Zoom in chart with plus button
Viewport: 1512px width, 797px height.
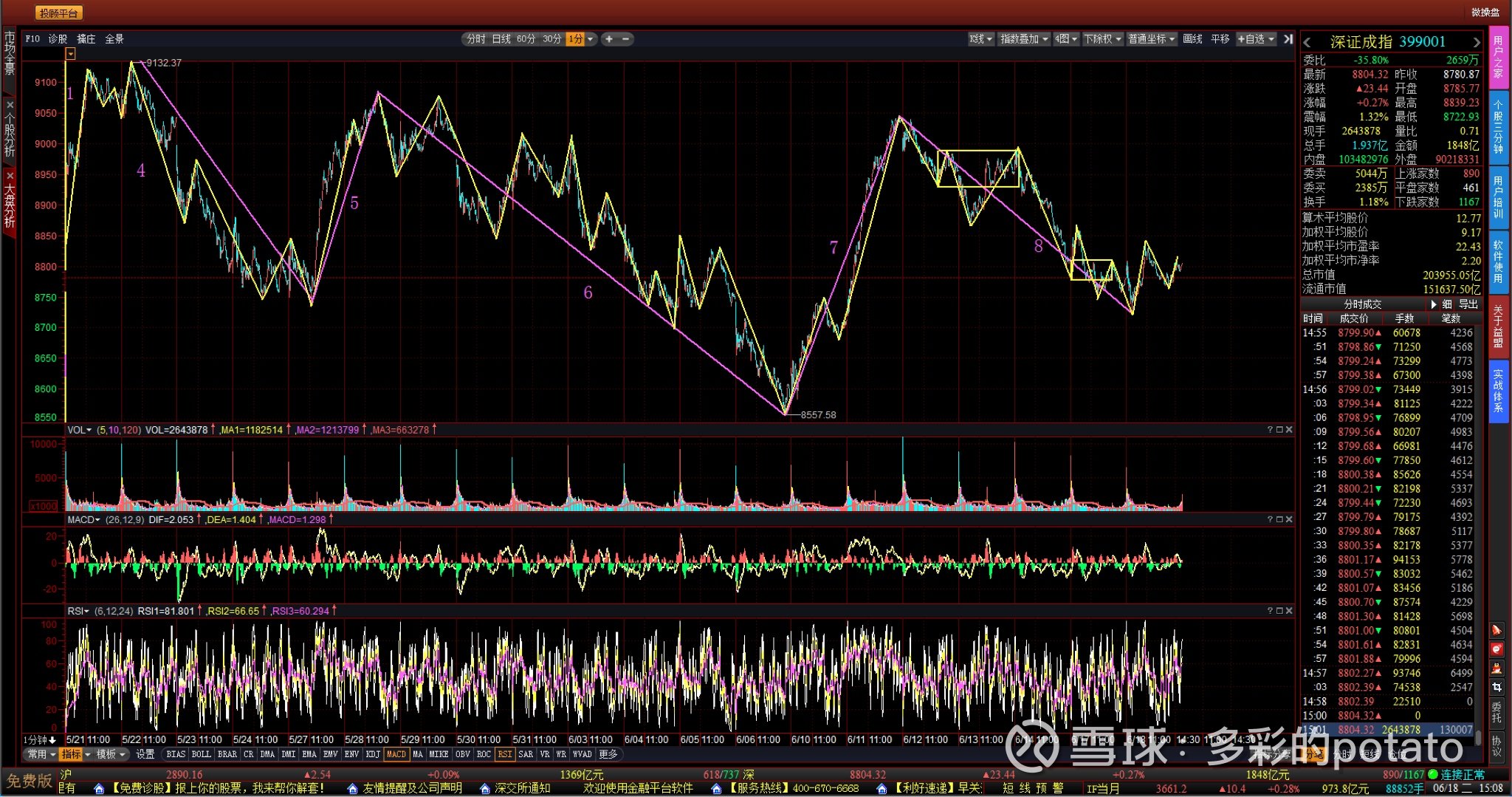point(609,39)
